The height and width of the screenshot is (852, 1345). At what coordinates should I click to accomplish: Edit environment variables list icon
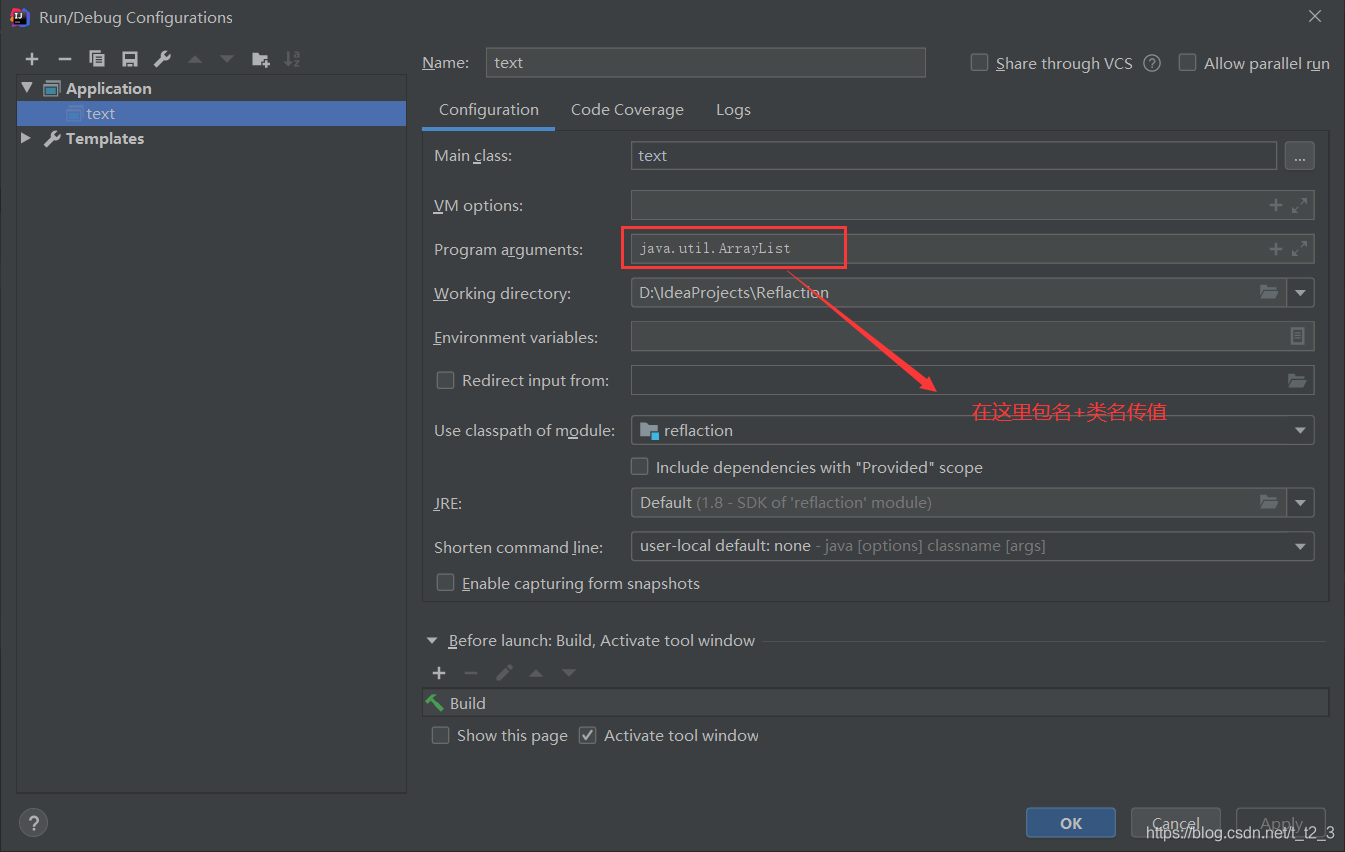click(x=1298, y=337)
